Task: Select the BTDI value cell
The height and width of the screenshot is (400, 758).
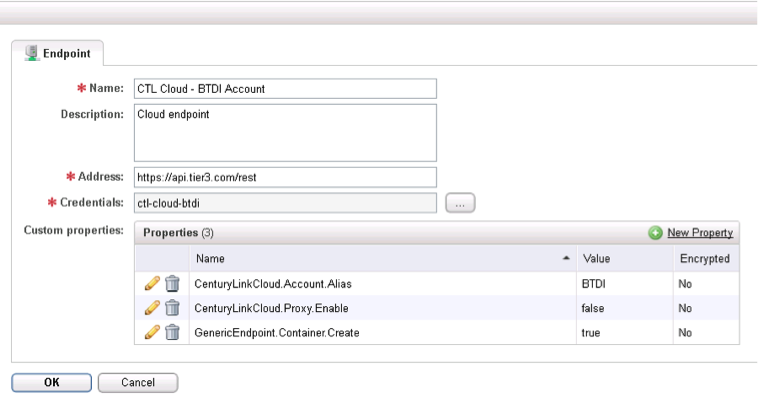Action: click(625, 283)
